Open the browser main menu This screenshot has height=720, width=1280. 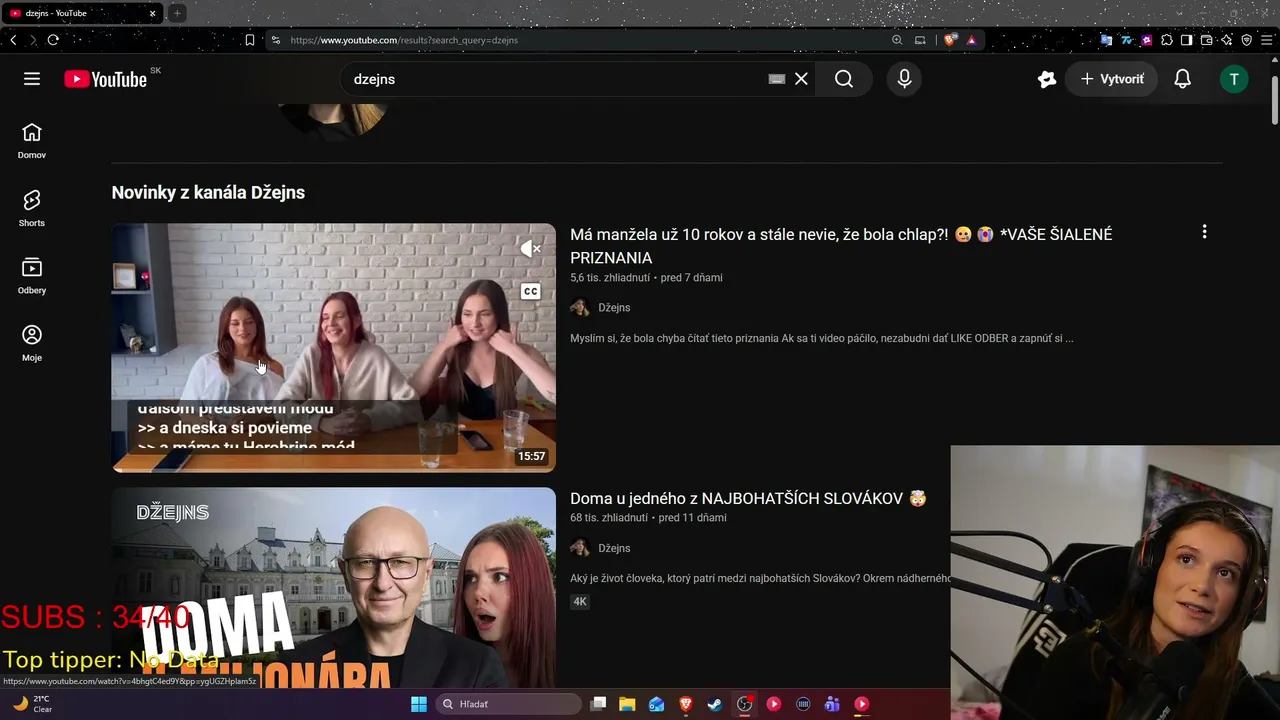(1267, 40)
